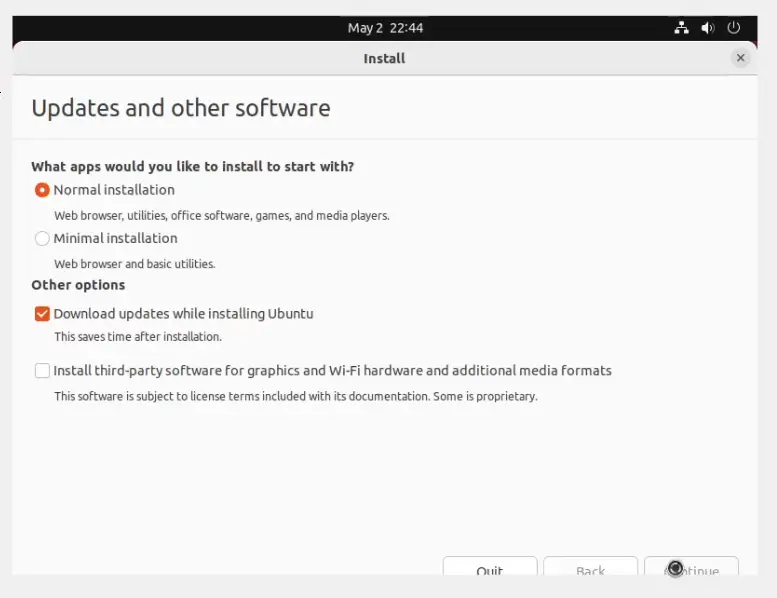Click the license terms proprietary note text
Screen dimensions: 777x598
click(296, 396)
